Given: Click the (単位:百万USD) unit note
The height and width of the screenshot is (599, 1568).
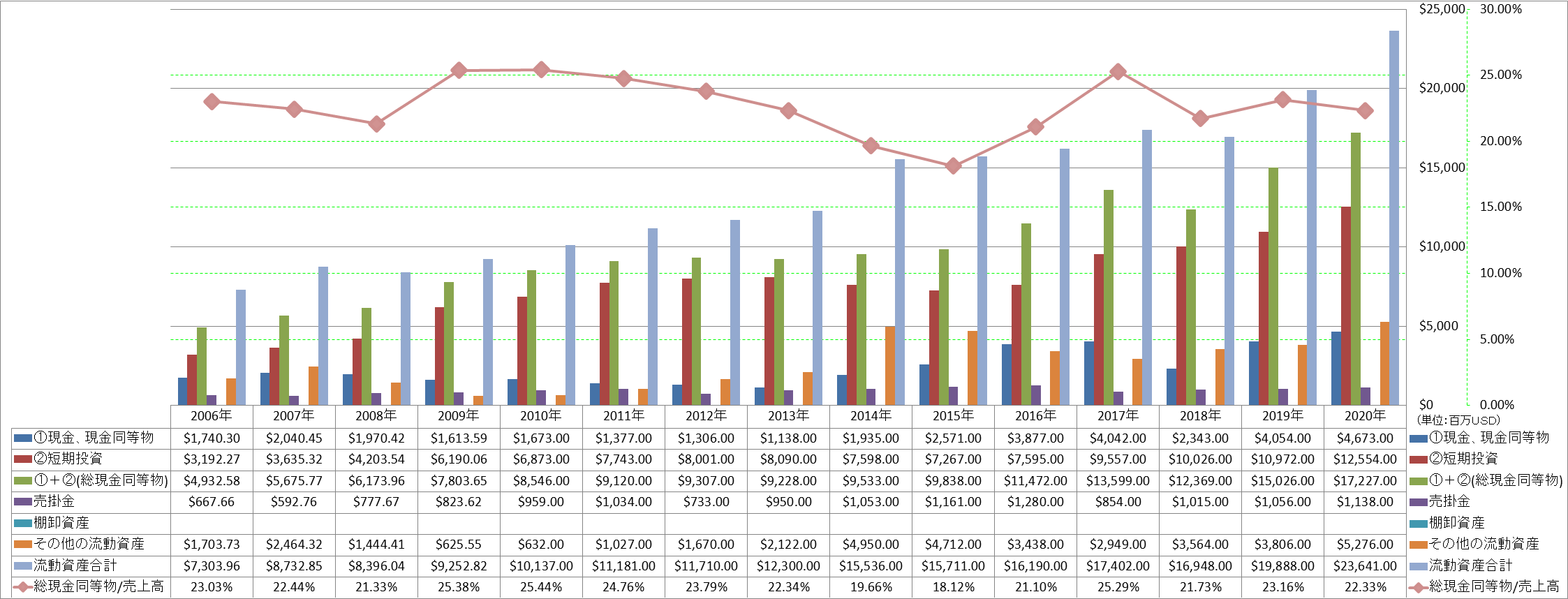Looking at the screenshot, I should click(x=1458, y=420).
